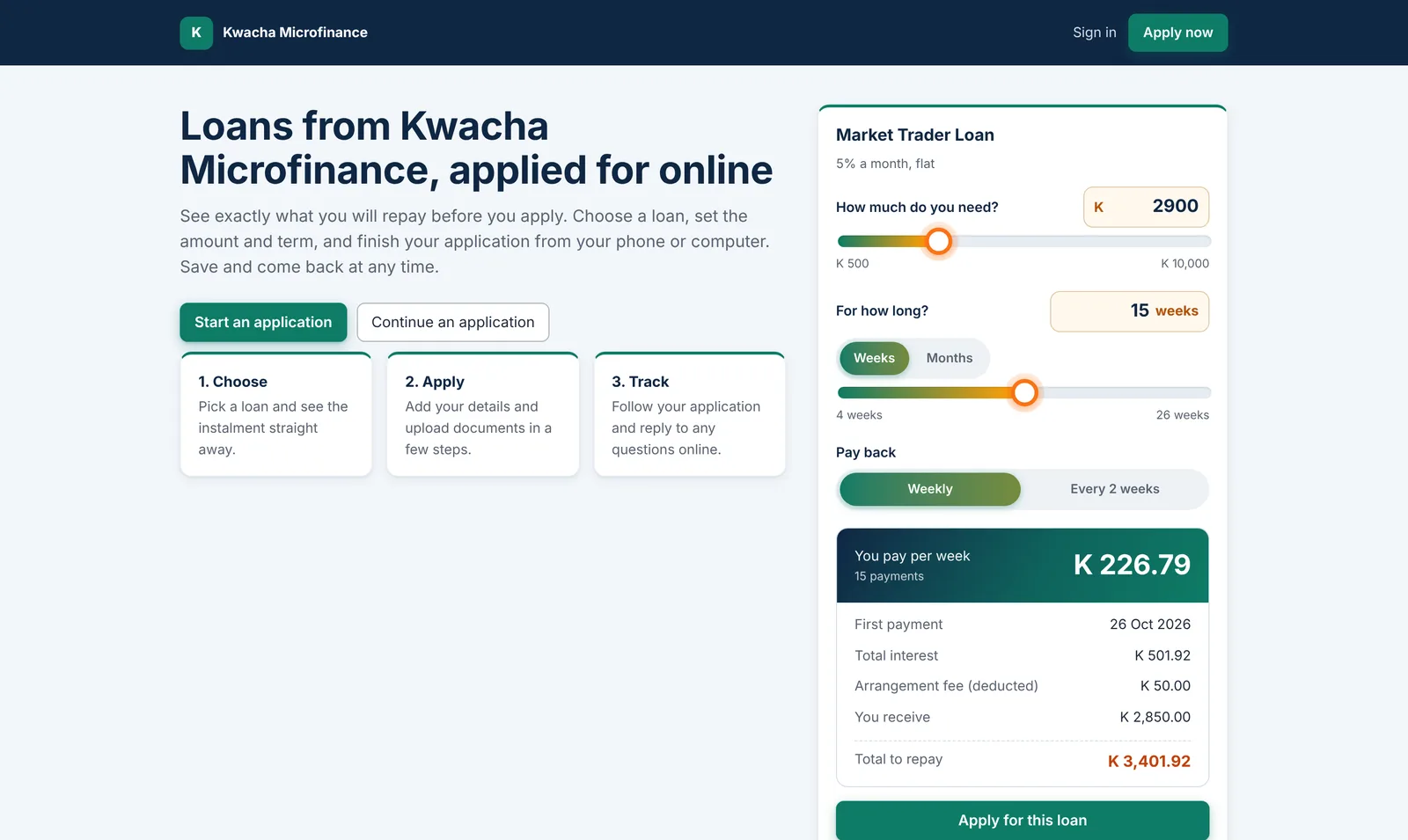Click the '5% a month, flat' text
1408x840 pixels.
point(885,164)
